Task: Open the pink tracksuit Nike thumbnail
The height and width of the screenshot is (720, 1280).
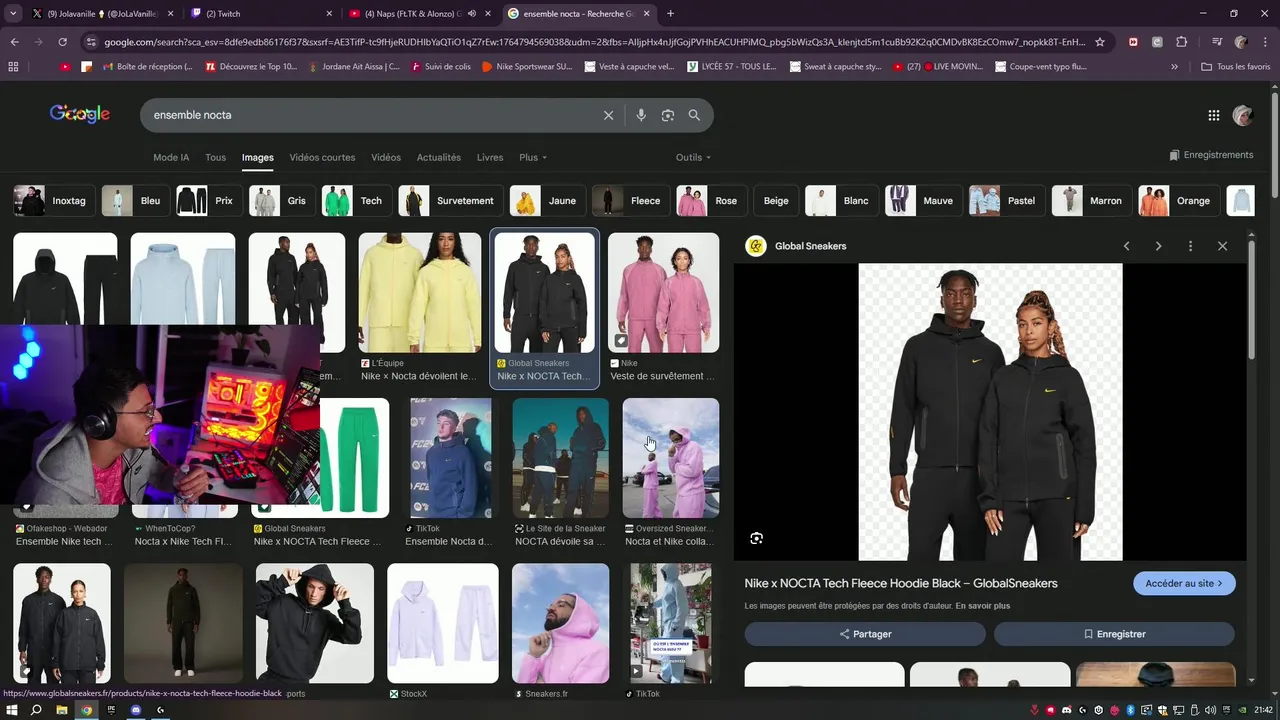Action: point(663,293)
